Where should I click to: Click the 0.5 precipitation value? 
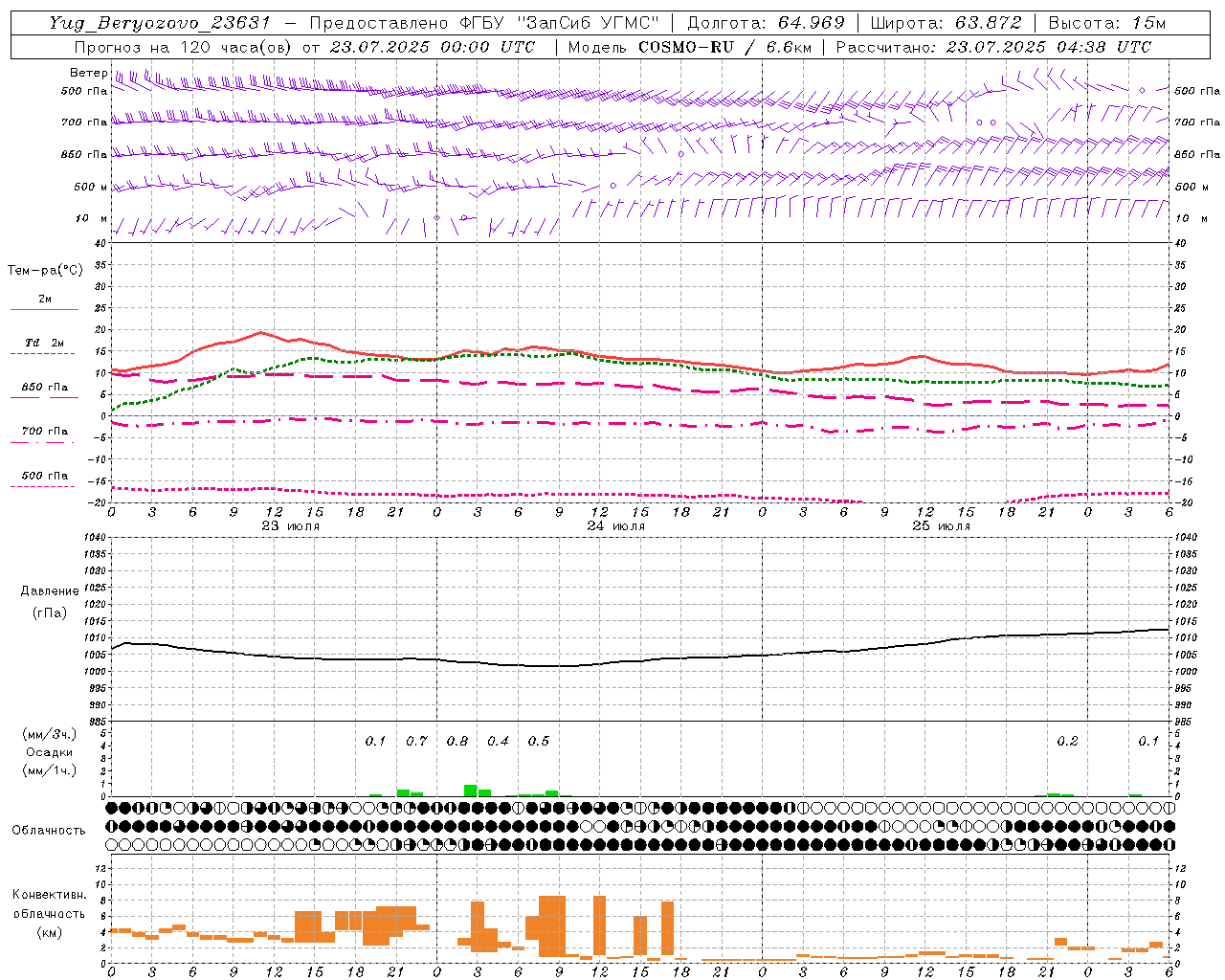coord(539,742)
